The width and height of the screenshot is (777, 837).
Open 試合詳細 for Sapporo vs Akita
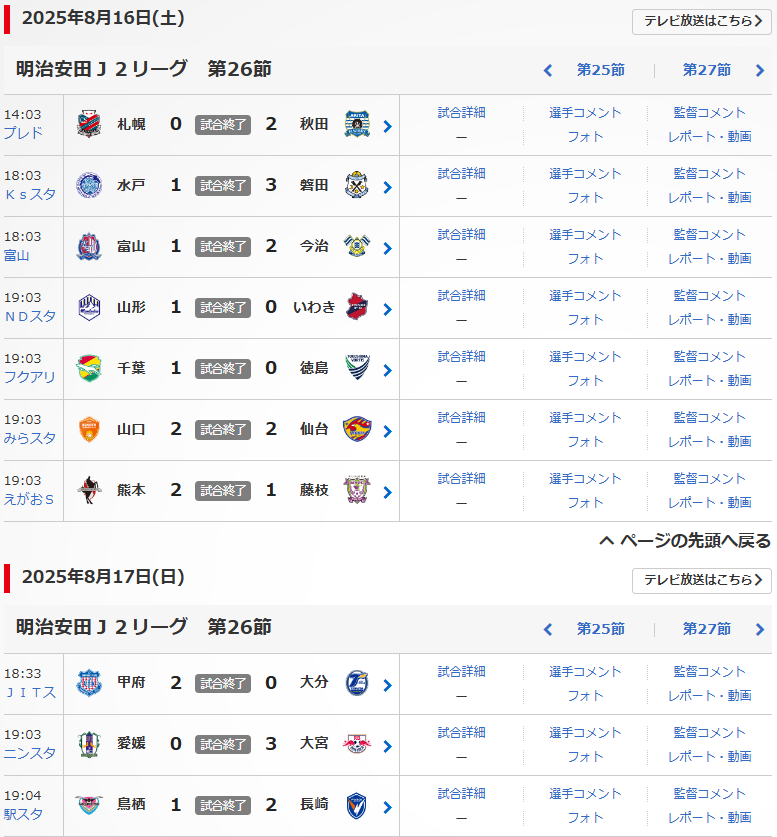[x=461, y=113]
